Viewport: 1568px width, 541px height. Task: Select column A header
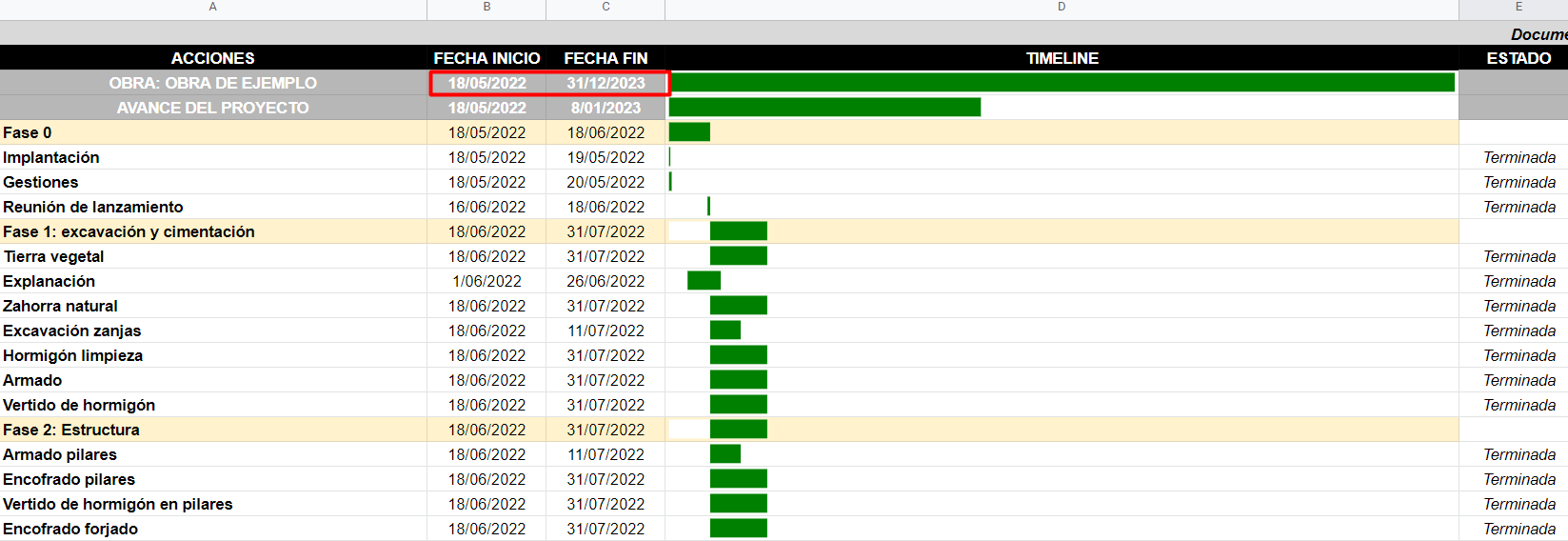coord(213,7)
